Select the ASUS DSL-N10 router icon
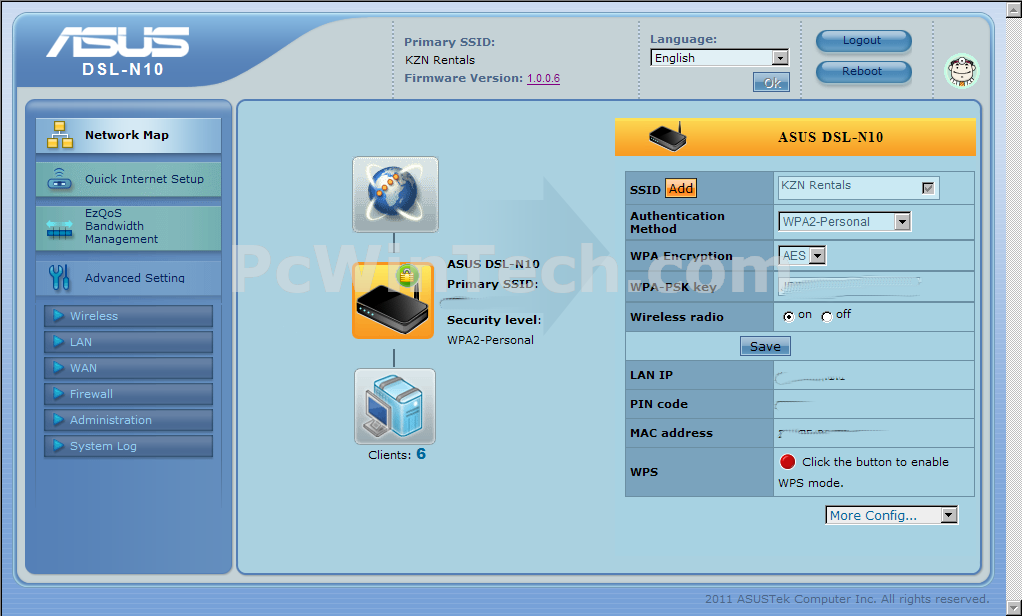 (393, 301)
